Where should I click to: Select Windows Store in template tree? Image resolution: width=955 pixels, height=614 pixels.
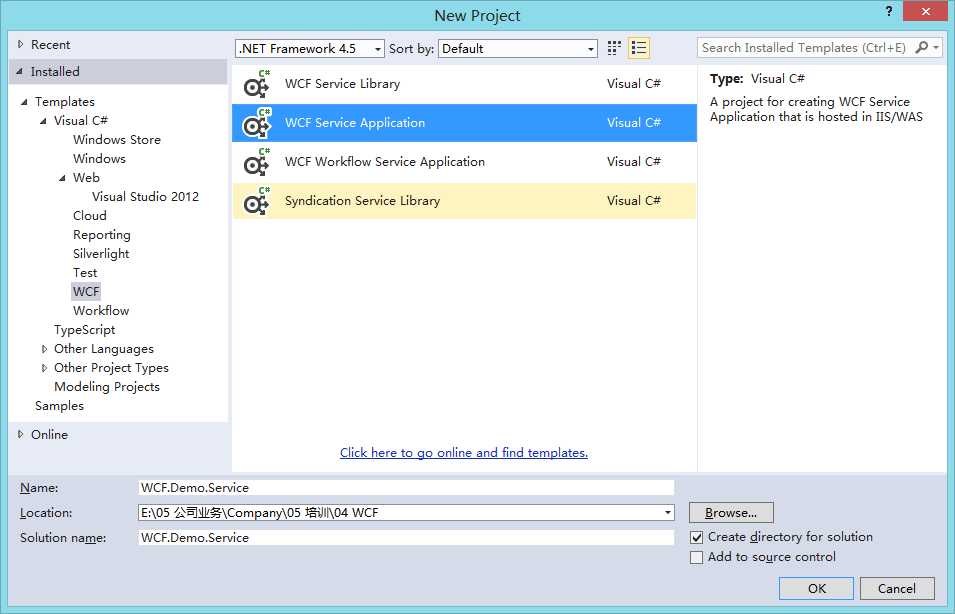pos(117,139)
